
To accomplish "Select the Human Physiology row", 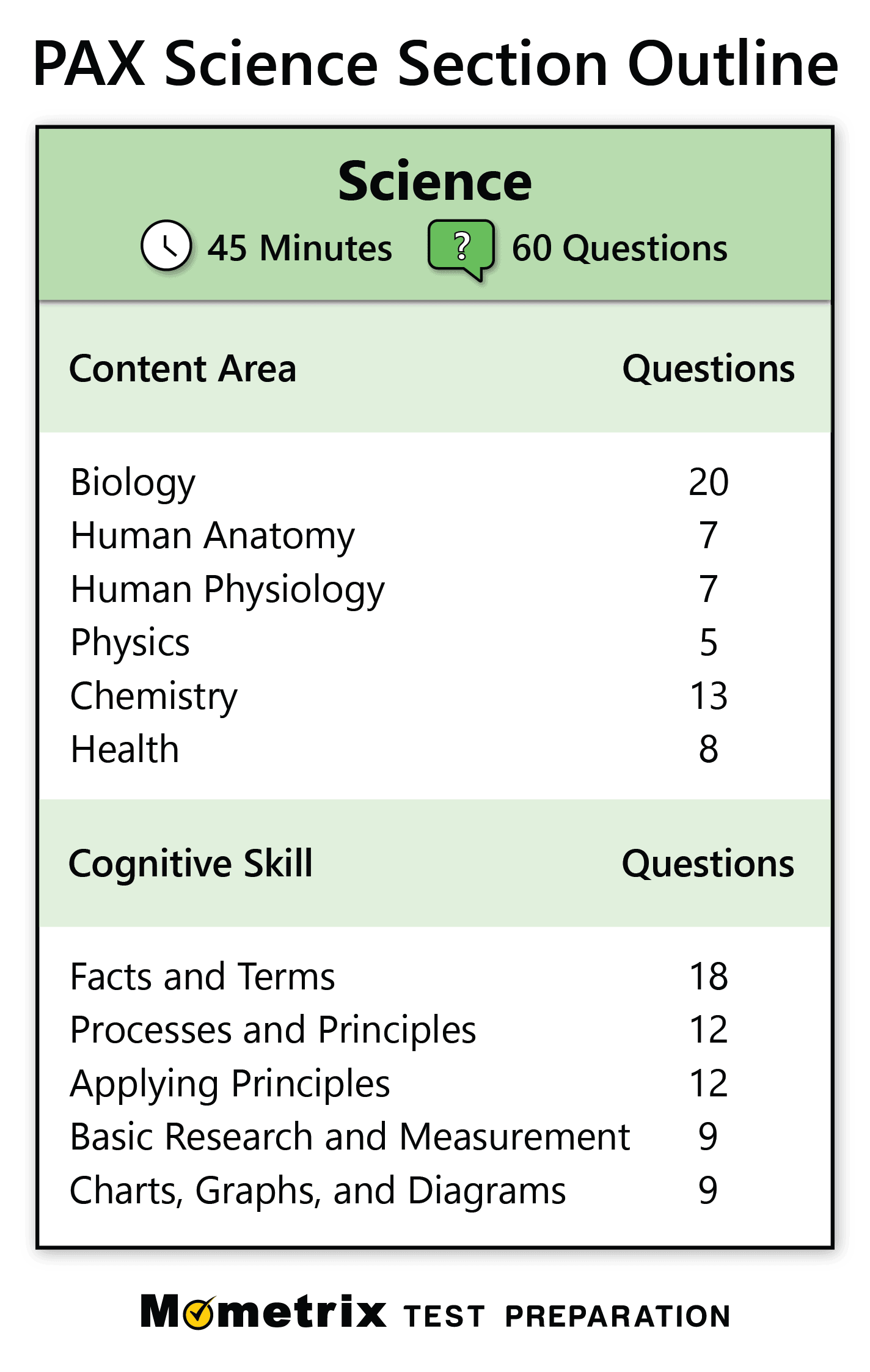I will [x=435, y=590].
